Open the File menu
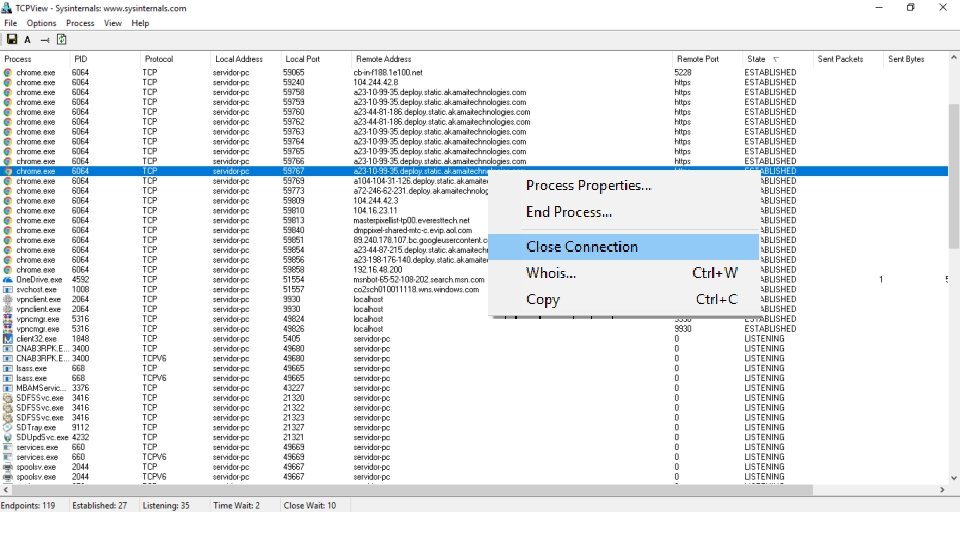Viewport: 960px width, 540px height. (10, 23)
